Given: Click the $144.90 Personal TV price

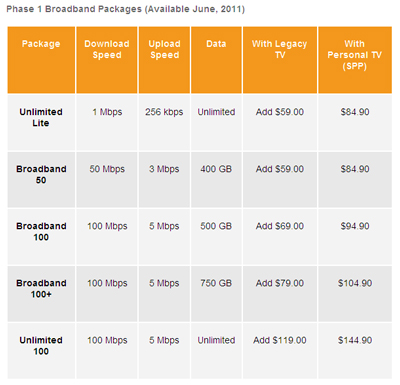Looking at the screenshot, I should click(x=355, y=340).
